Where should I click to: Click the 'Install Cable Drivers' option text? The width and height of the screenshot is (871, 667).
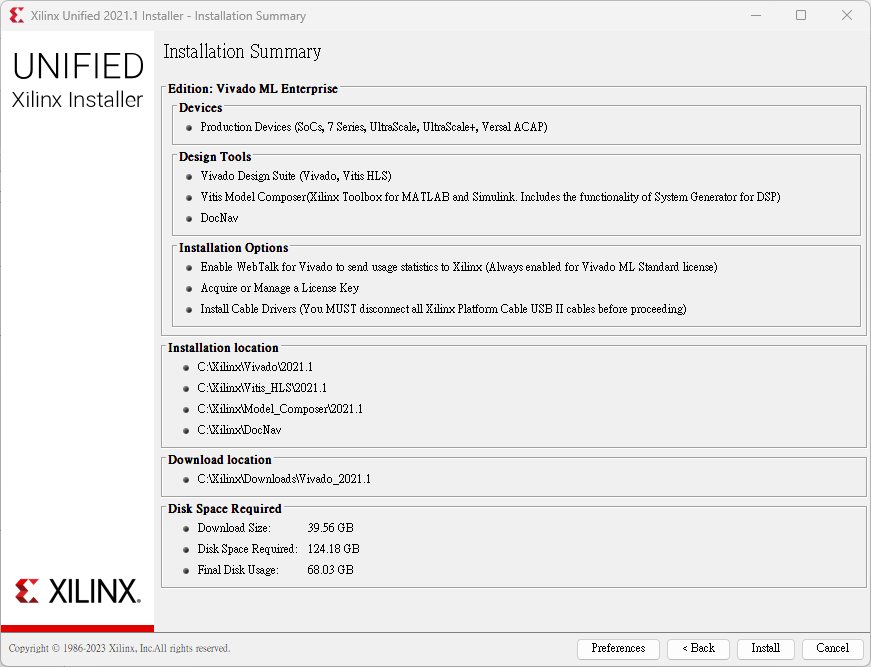(443, 309)
